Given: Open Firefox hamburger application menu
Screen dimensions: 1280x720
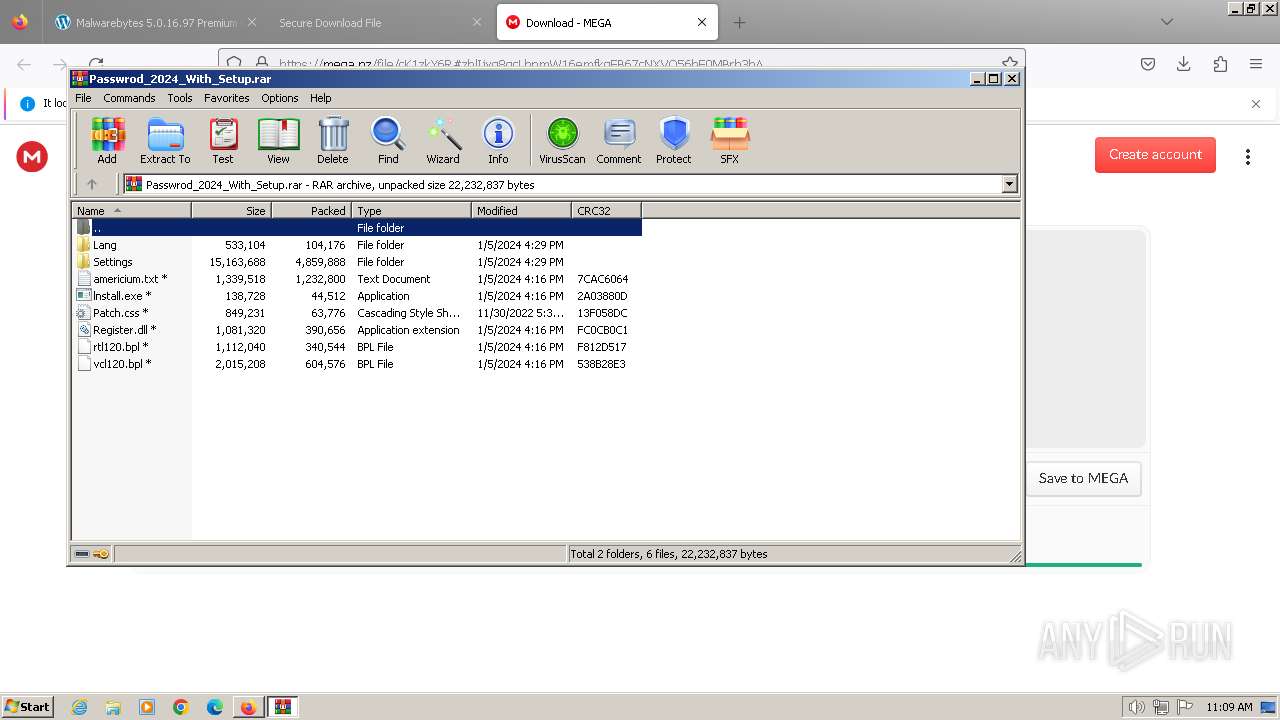Looking at the screenshot, I should click(1256, 64).
